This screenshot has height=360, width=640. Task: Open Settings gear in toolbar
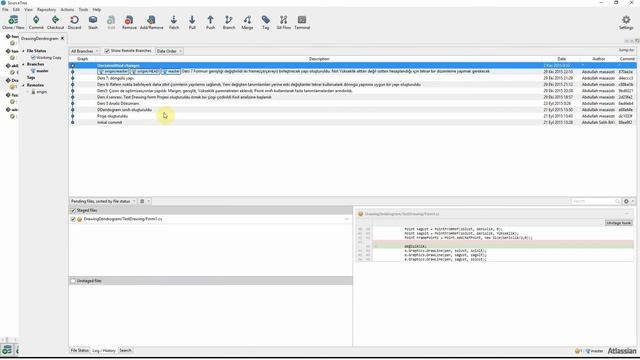626,22
